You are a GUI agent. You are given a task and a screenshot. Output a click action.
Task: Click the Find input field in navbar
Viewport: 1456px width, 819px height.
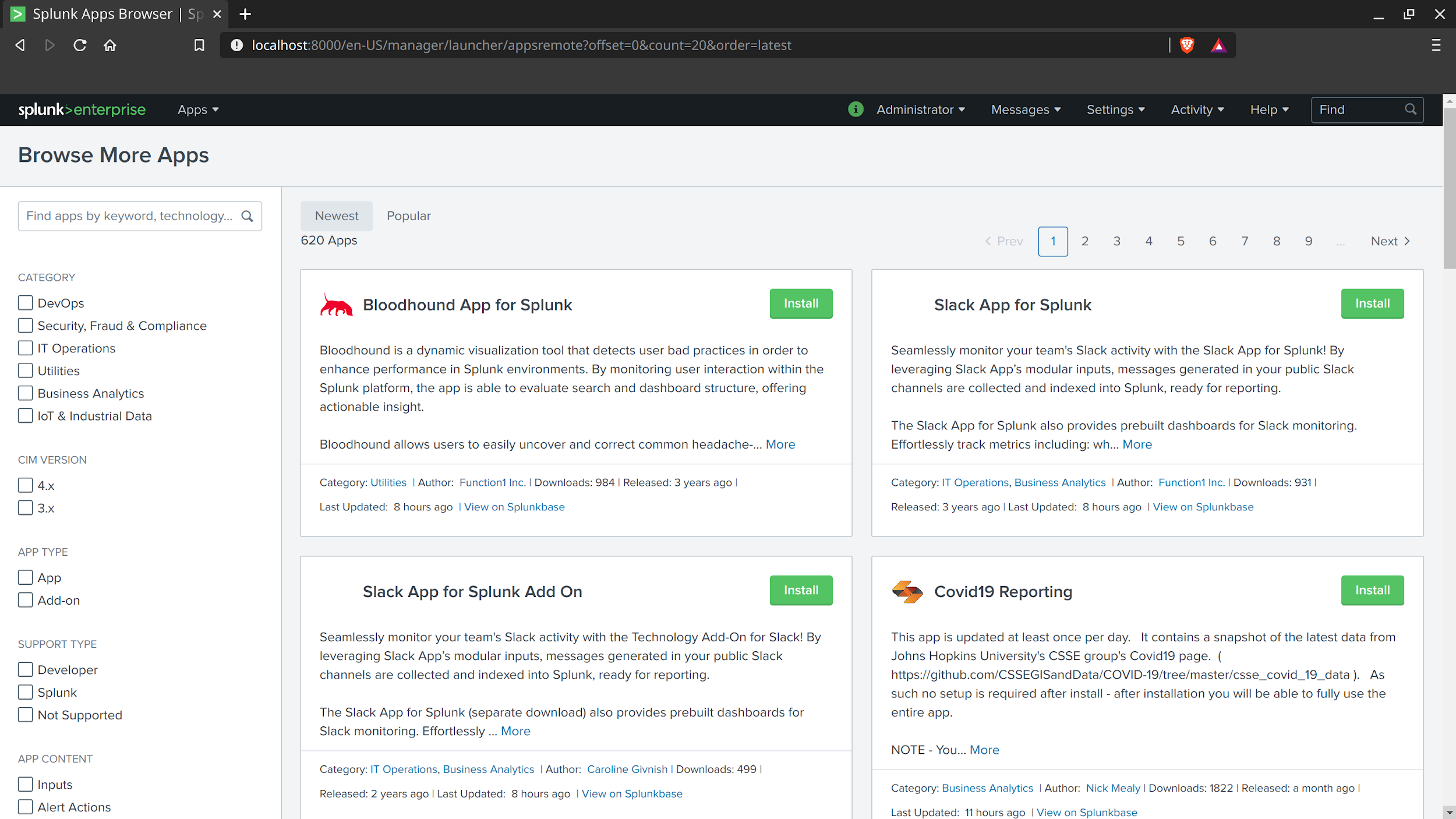(x=1359, y=110)
